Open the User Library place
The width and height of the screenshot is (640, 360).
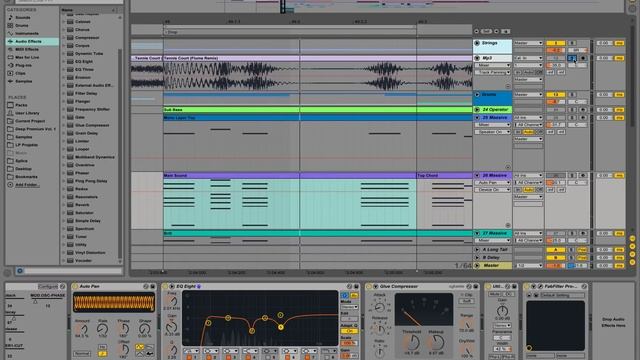point(27,113)
